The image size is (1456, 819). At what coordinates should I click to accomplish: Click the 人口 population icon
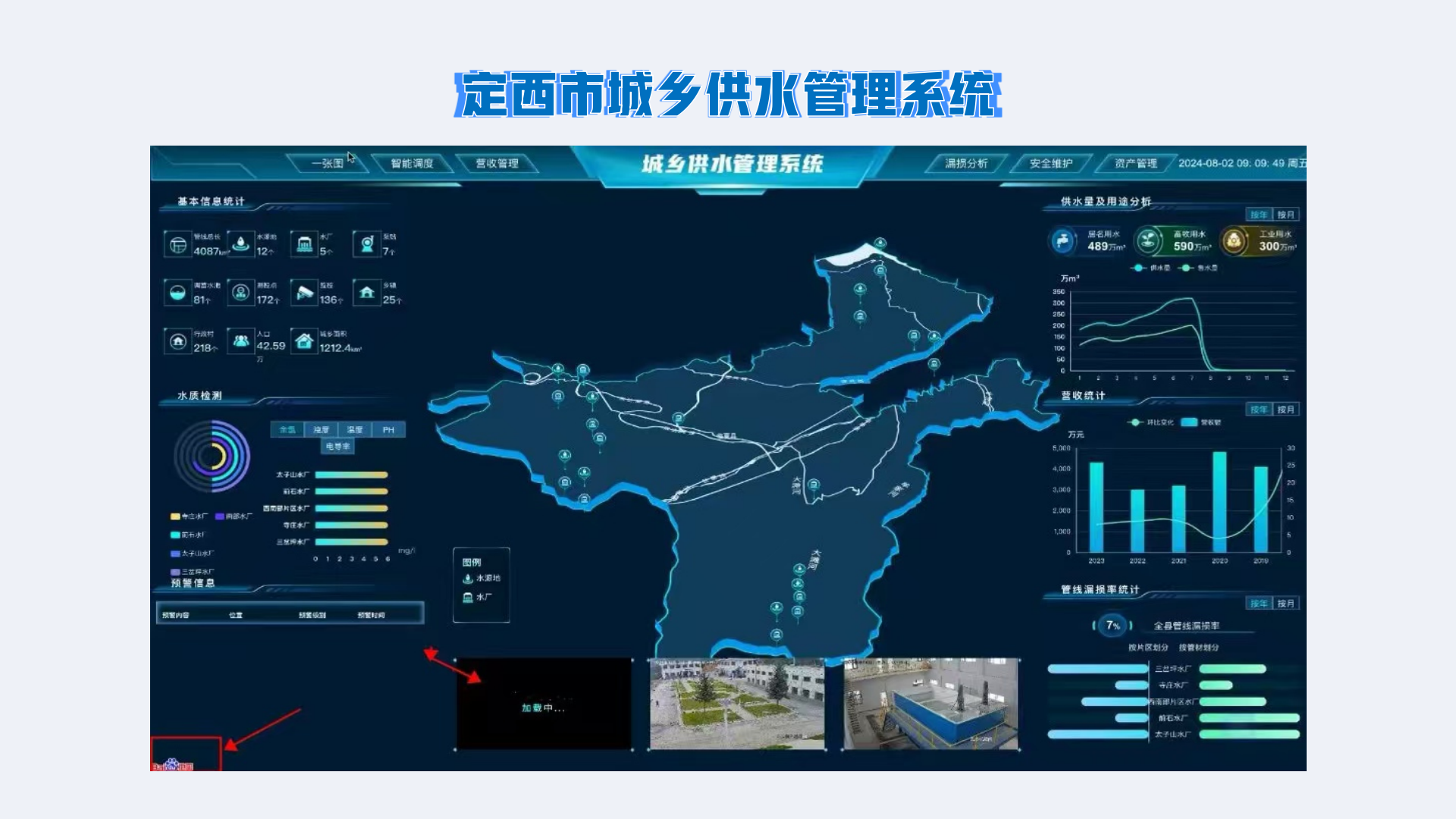[240, 341]
